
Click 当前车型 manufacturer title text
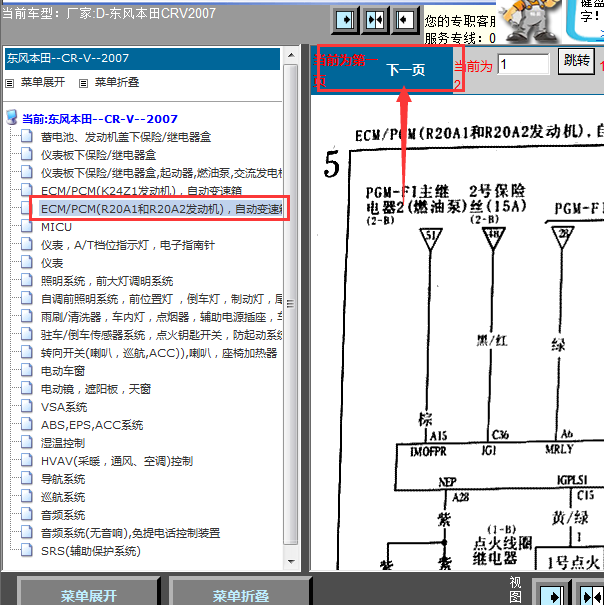(x=109, y=14)
